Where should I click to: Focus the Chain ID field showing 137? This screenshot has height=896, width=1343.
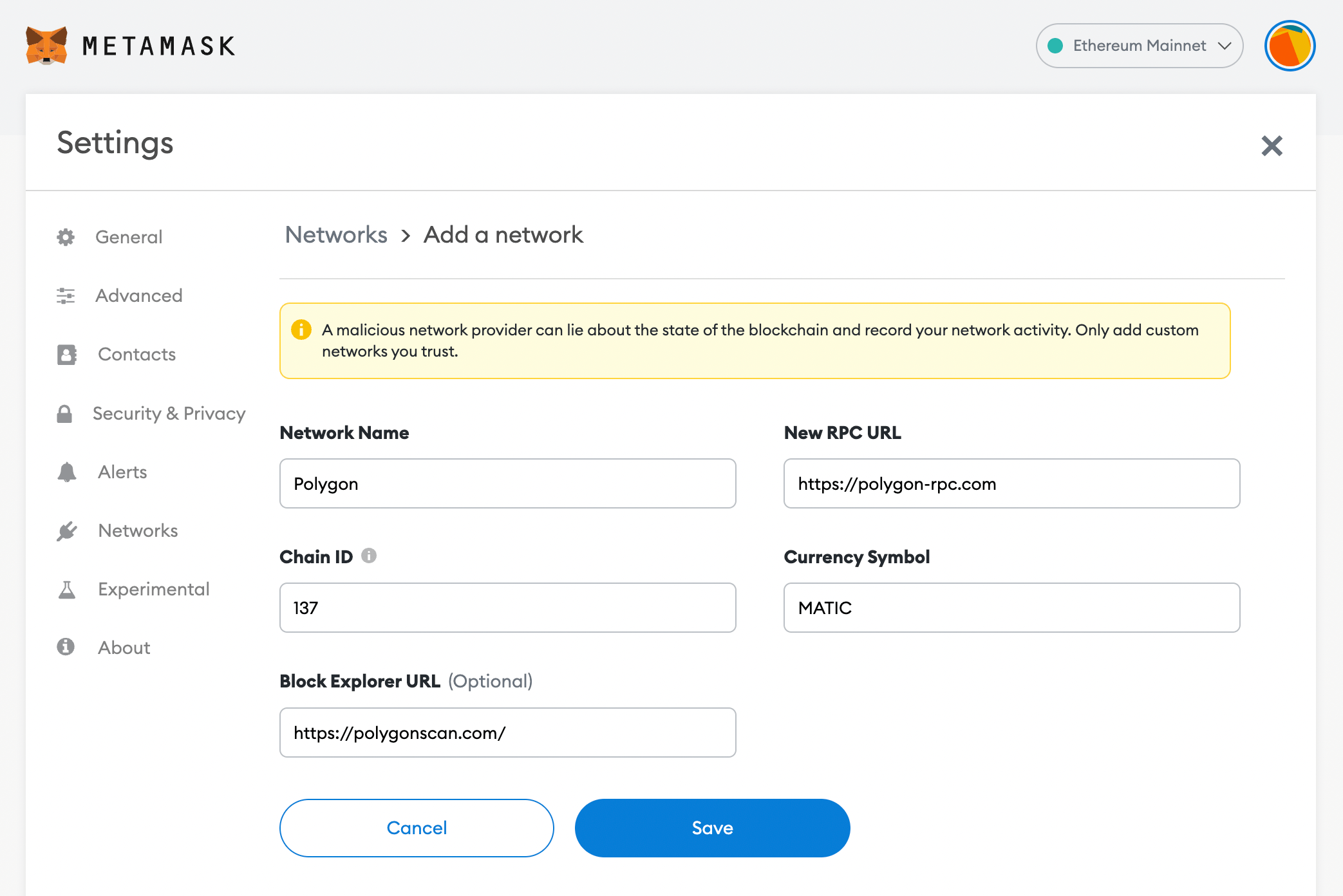508,608
